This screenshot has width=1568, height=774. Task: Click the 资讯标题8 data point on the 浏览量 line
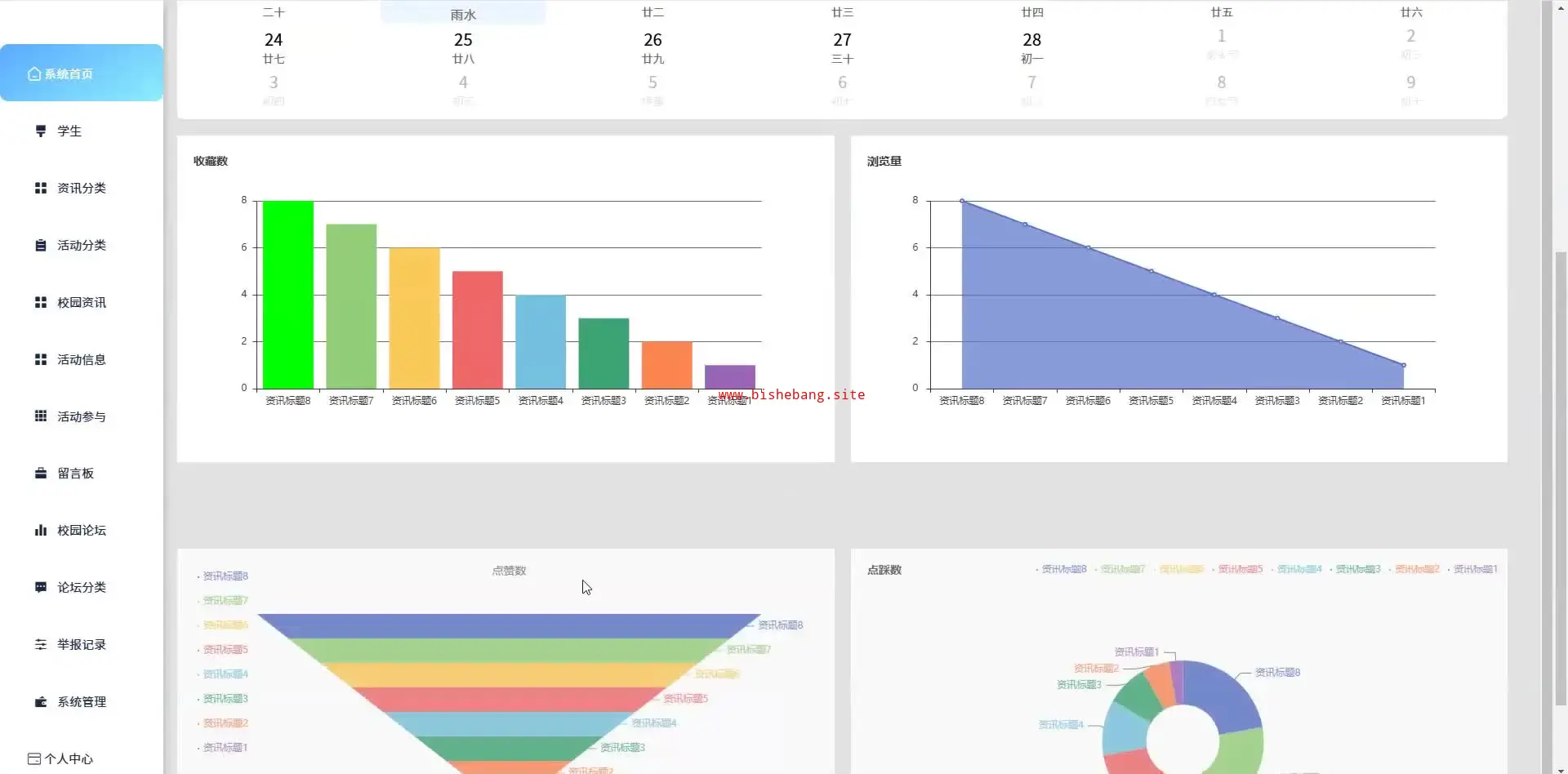[962, 201]
